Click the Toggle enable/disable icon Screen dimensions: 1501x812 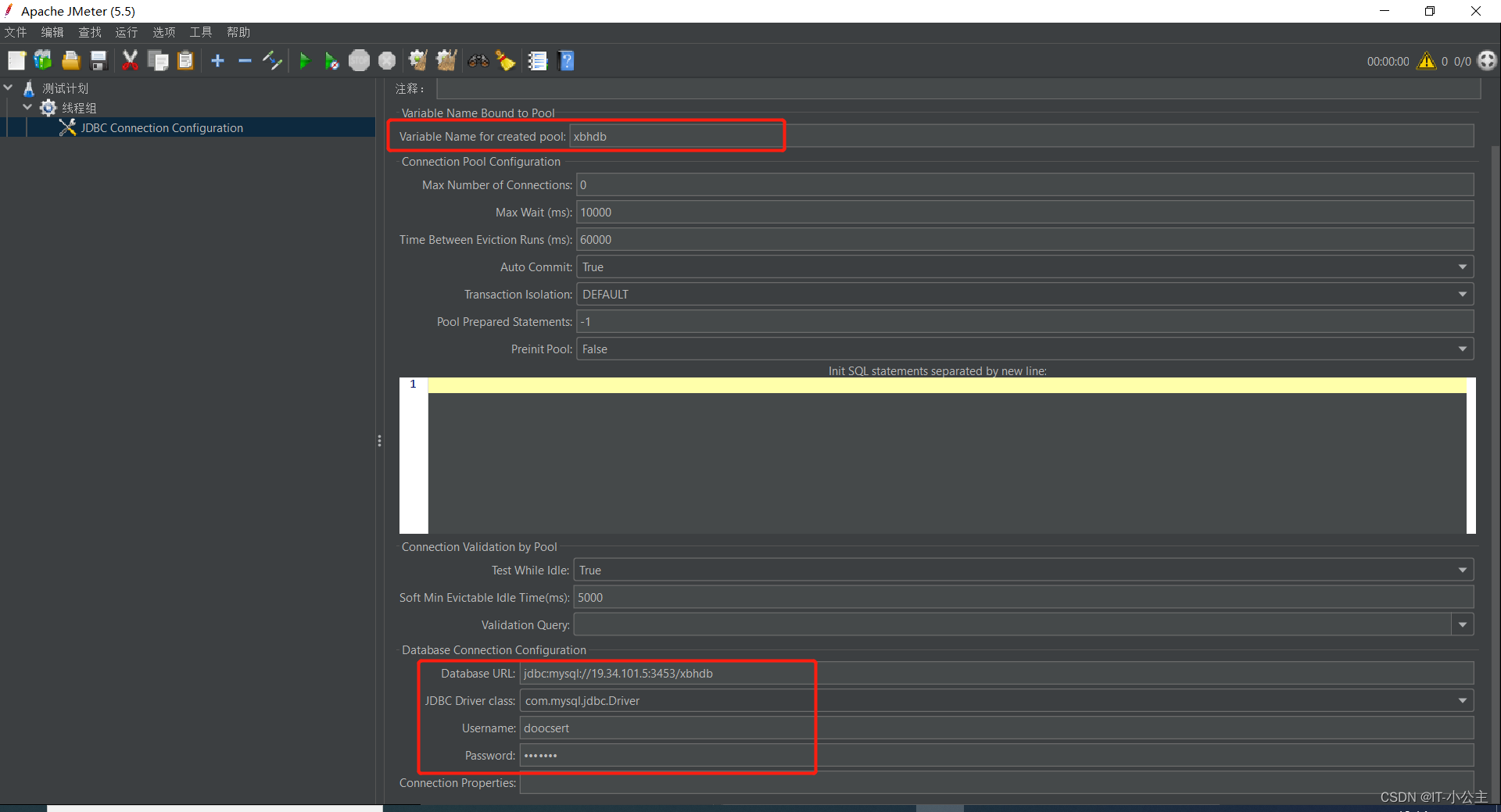(272, 60)
